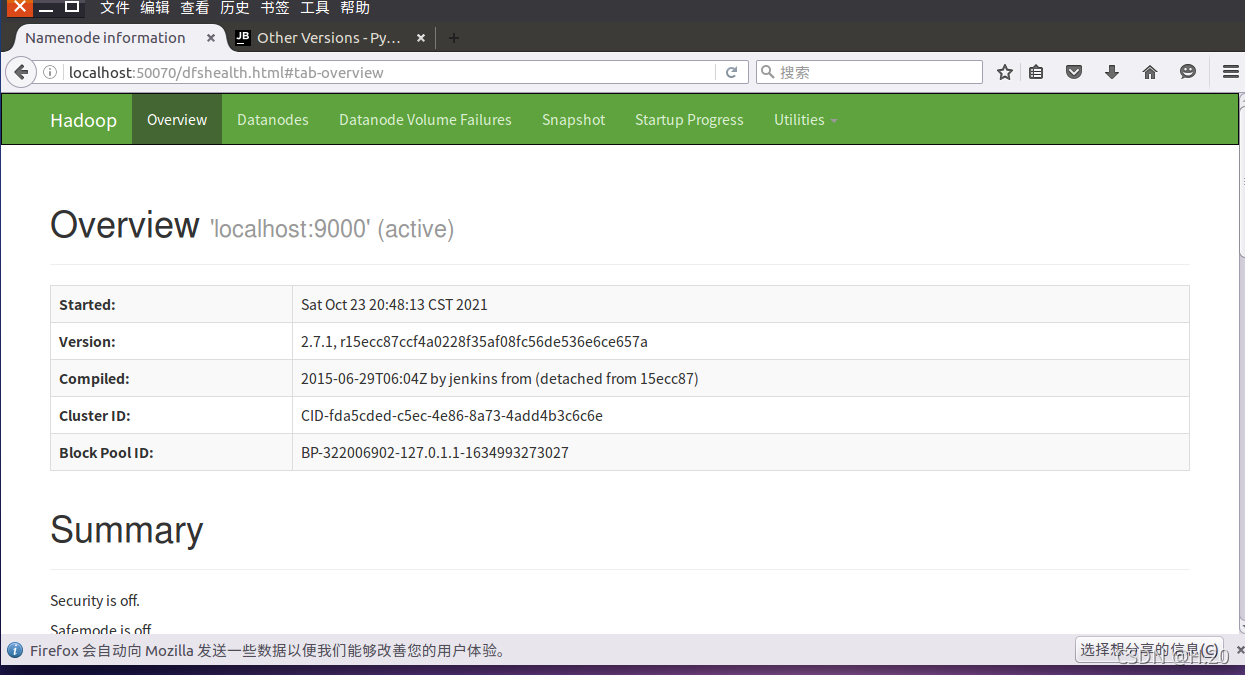Click the Block Pool ID: label cell
1245x675 pixels.
pyautogui.click(x=171, y=452)
